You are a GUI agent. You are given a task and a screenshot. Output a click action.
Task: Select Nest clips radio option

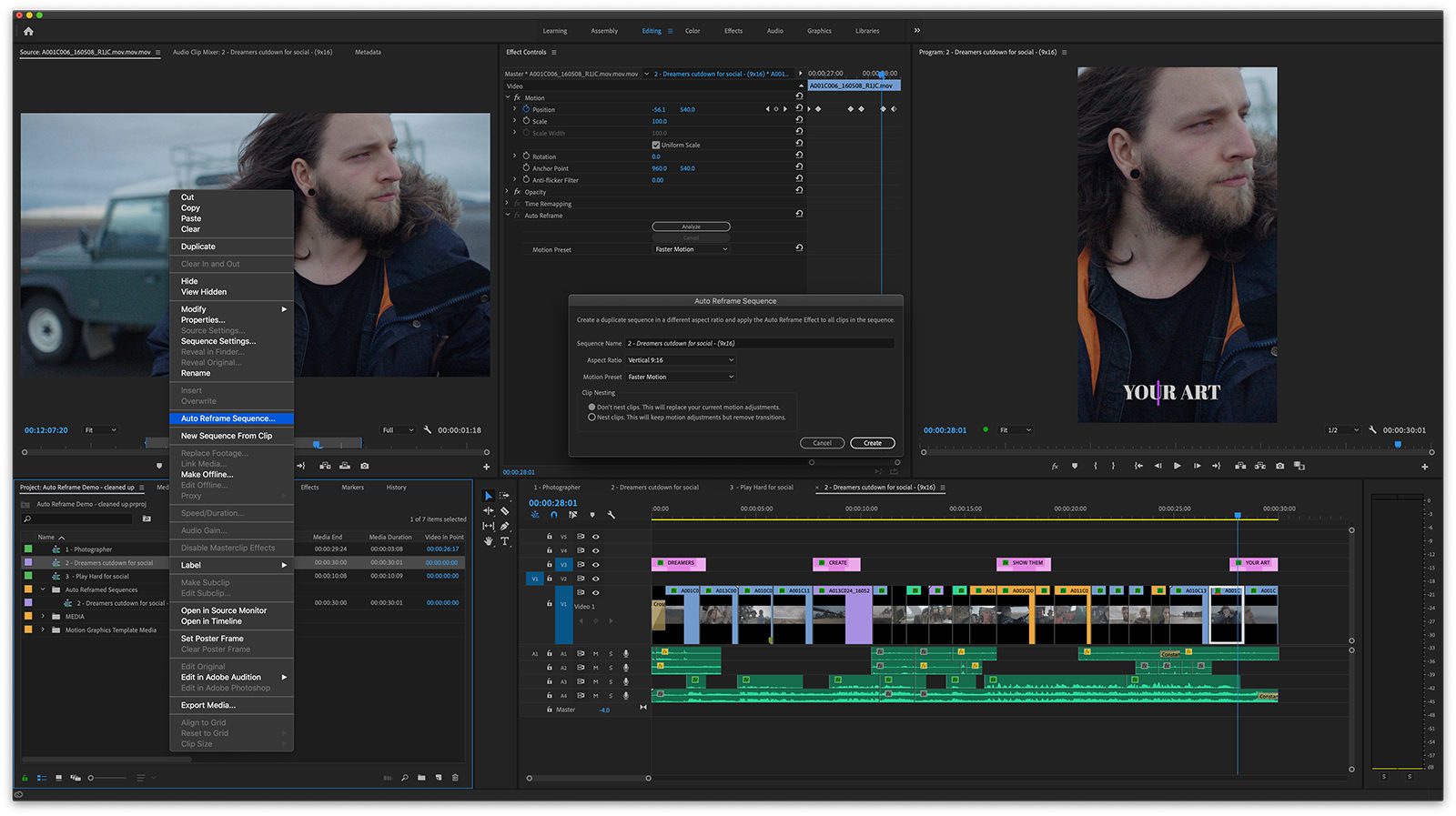coord(592,417)
